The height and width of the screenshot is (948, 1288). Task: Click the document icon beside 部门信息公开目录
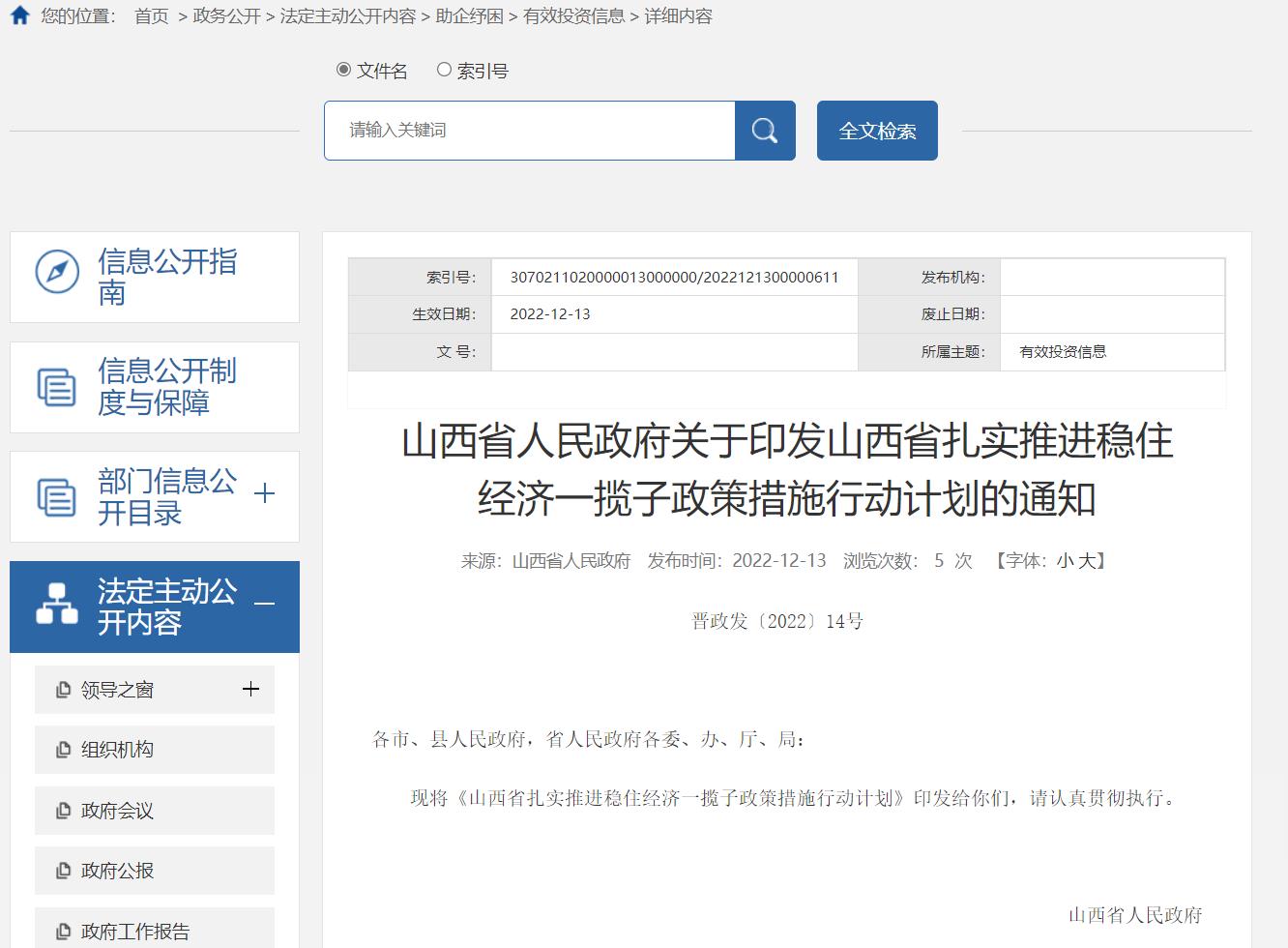tap(56, 496)
